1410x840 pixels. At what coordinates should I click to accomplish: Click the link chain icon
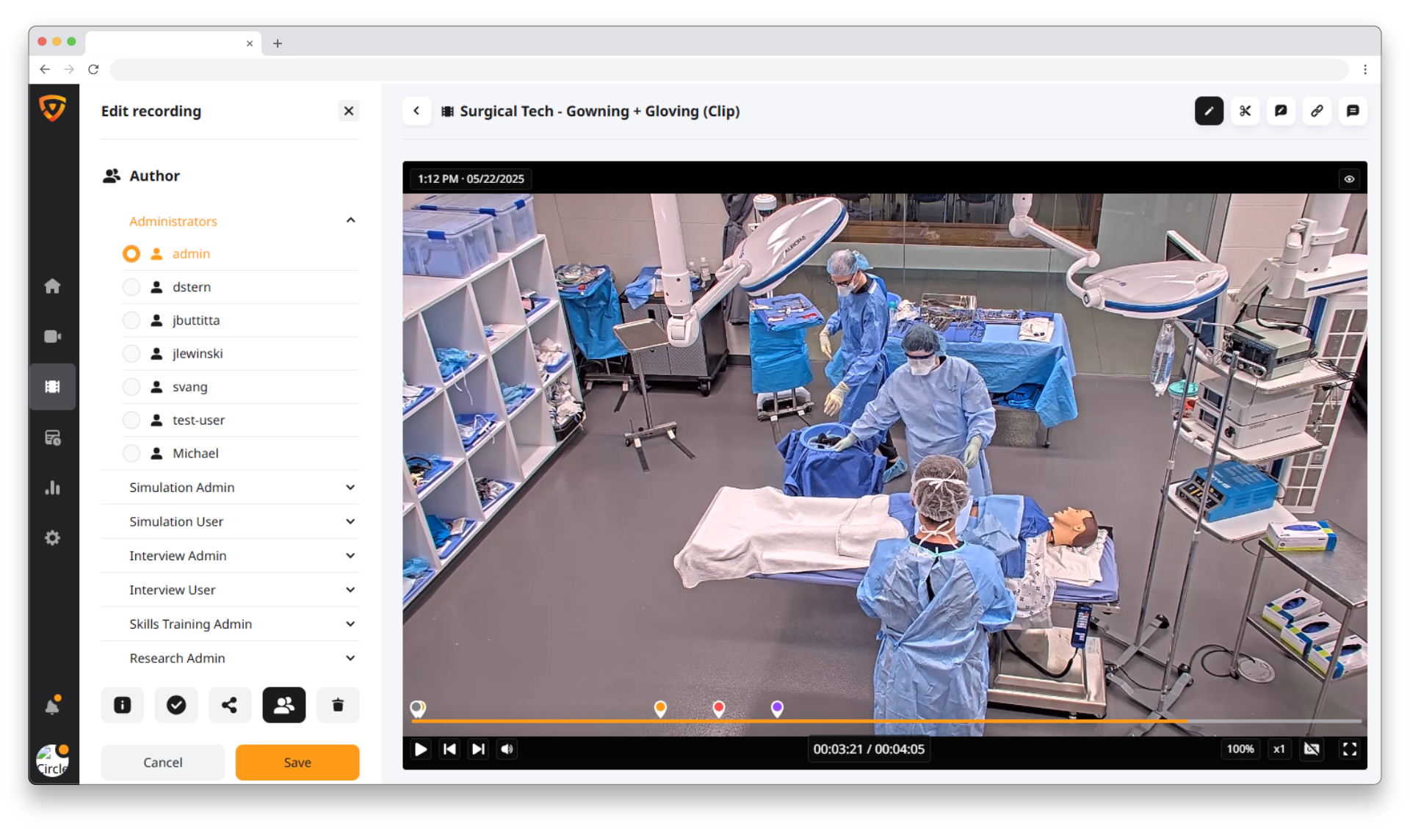(1317, 111)
